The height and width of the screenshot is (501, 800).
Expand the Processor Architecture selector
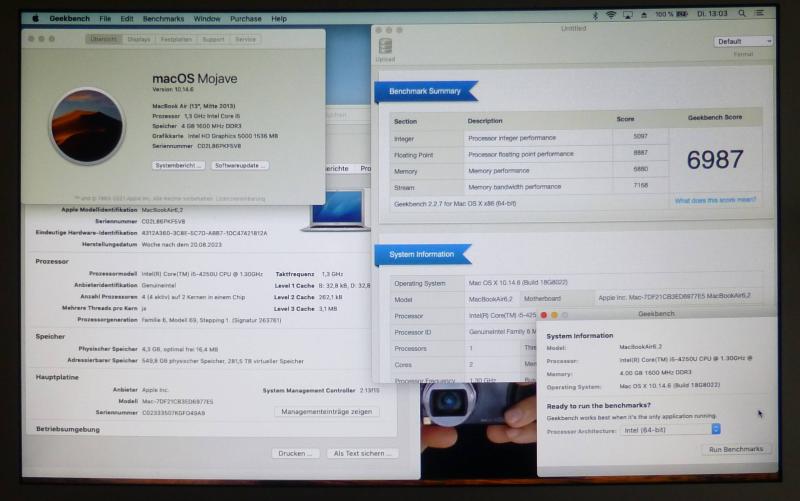(x=670, y=429)
